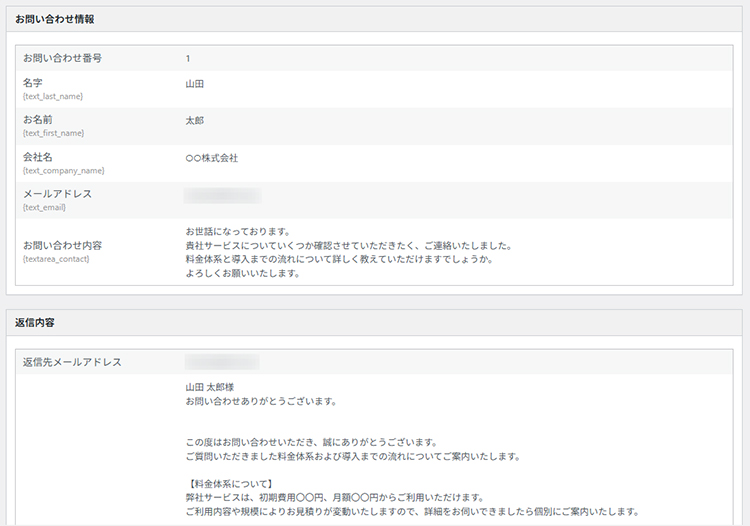
Task: Select the {textarea_contact} placeholder tag
Action: click(x=56, y=259)
